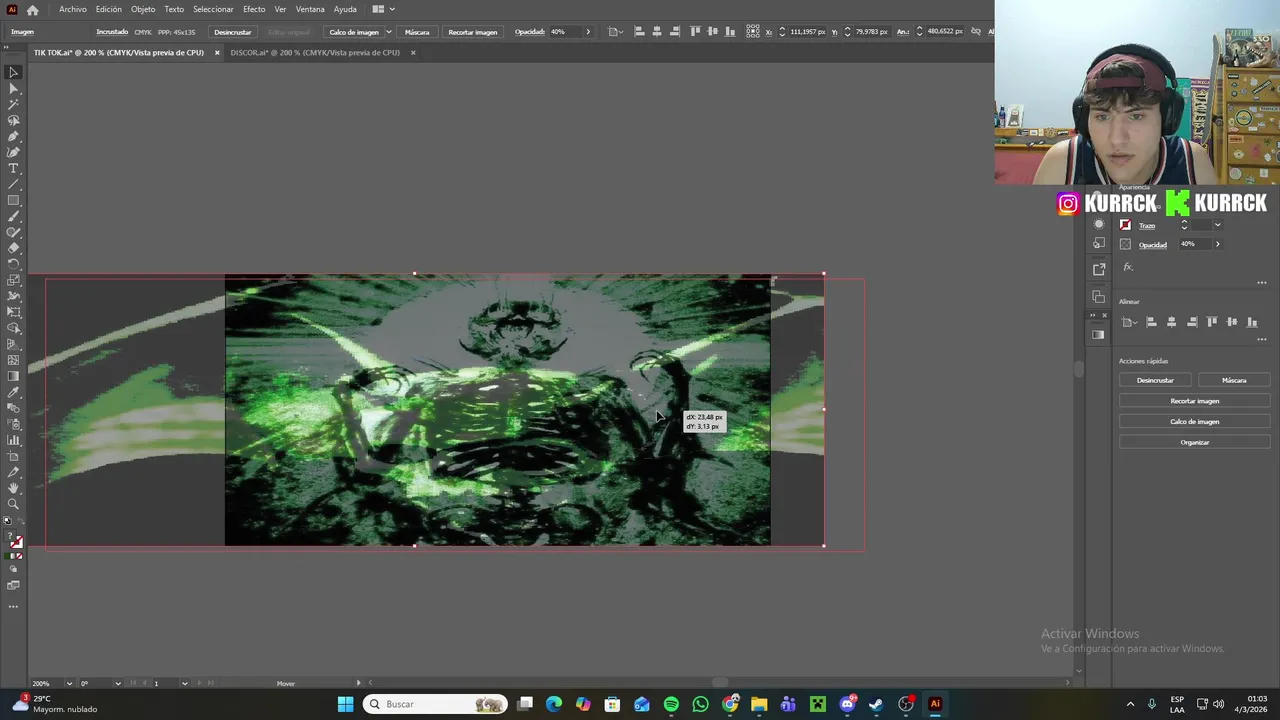Image resolution: width=1280 pixels, height=720 pixels.
Task: Select the Pen tool
Action: [x=14, y=136]
